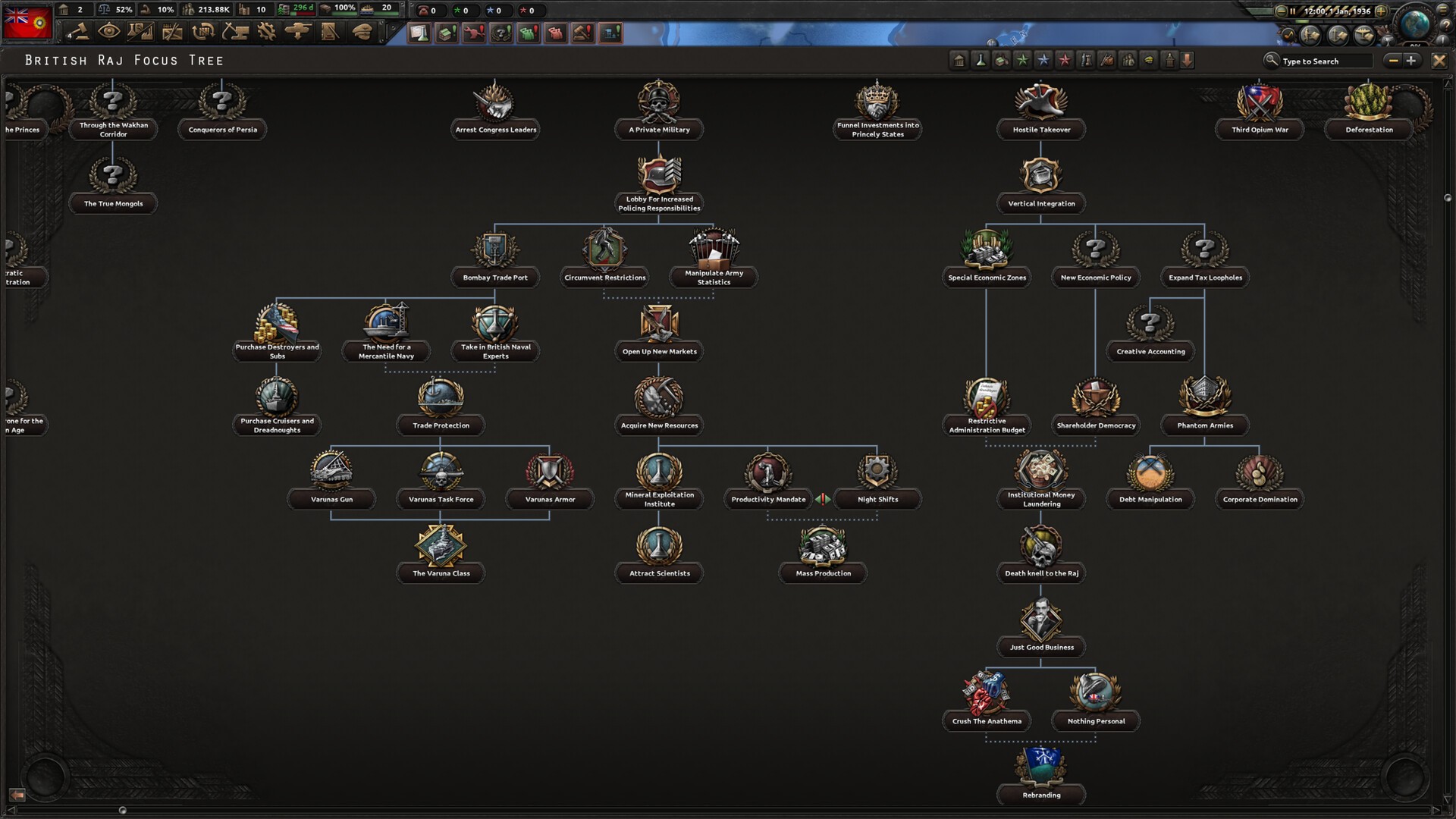Increase game speed with plus button

click(1381, 11)
